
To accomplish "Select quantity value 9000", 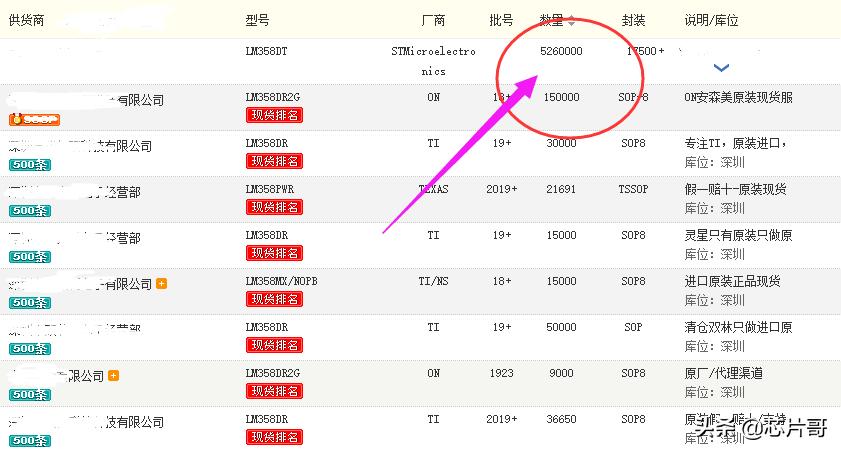I will tap(561, 373).
